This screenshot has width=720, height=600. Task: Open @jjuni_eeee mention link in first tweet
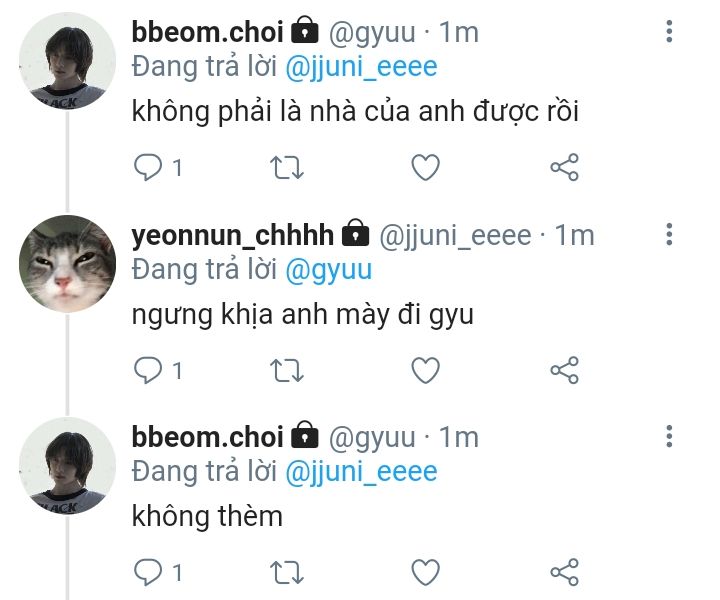click(x=361, y=67)
